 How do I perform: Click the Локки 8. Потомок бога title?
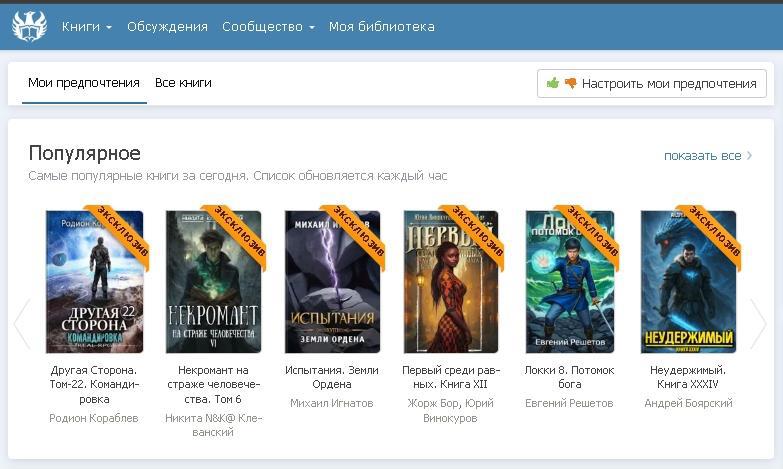(569, 377)
